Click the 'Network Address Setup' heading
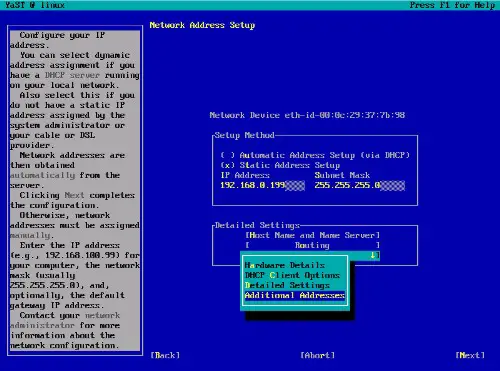 [202, 25]
